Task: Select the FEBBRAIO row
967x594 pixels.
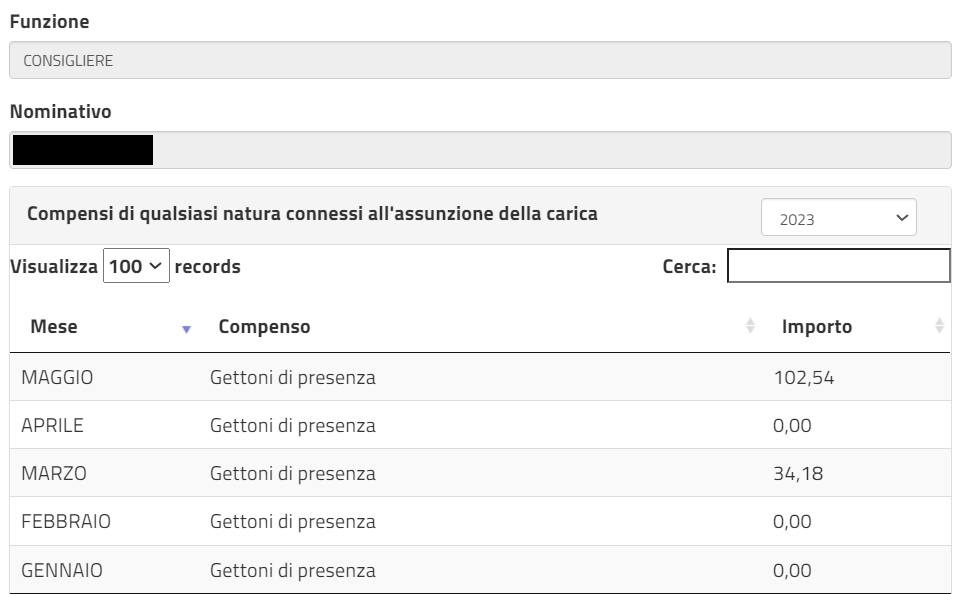Action: pyautogui.click(x=480, y=521)
